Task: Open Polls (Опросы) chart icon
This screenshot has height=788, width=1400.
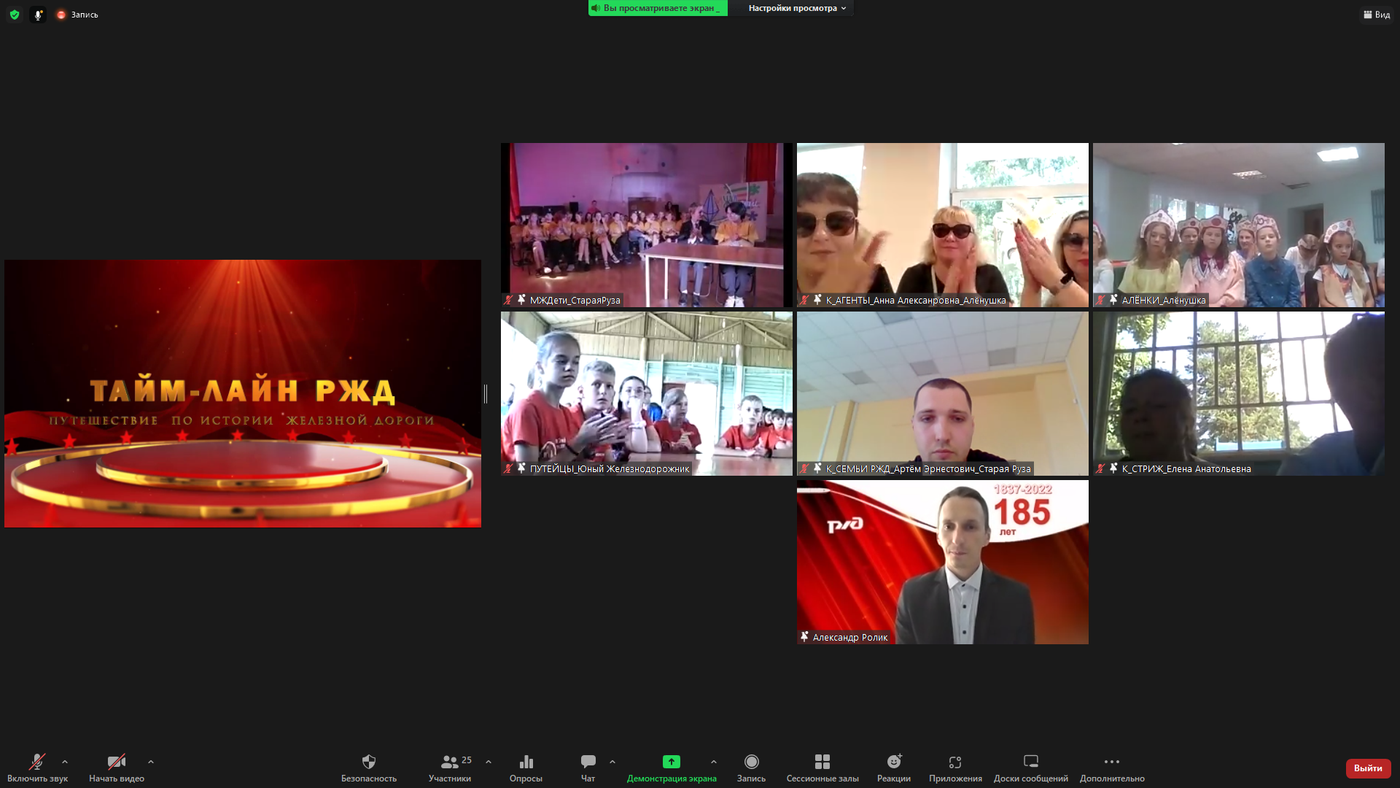Action: coord(526,763)
